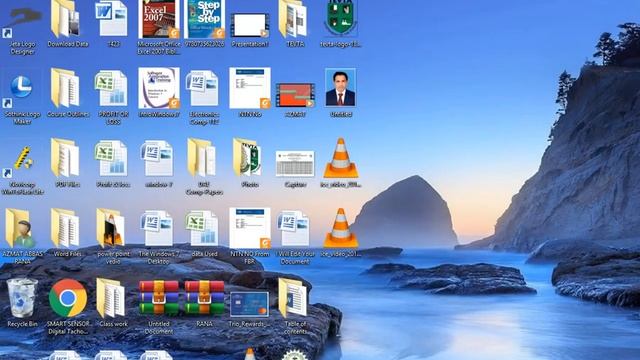Open the NTN No document
Image resolution: width=640 pixels, height=360 pixels.
click(250, 93)
